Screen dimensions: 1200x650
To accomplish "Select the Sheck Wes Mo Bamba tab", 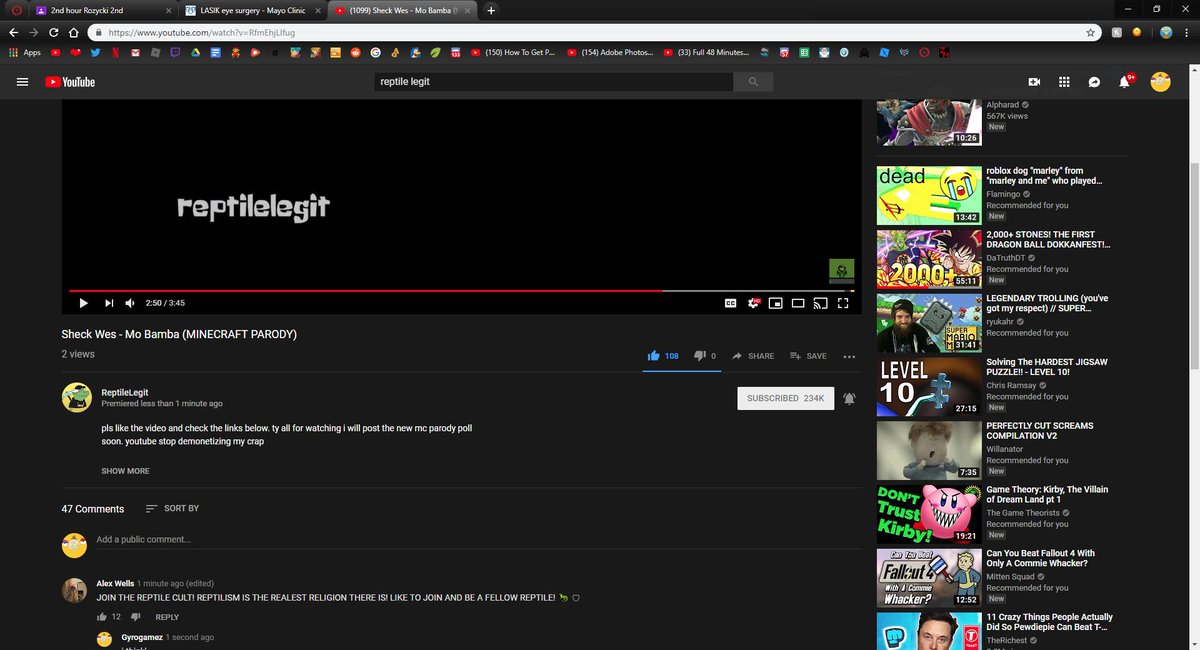I will point(403,10).
